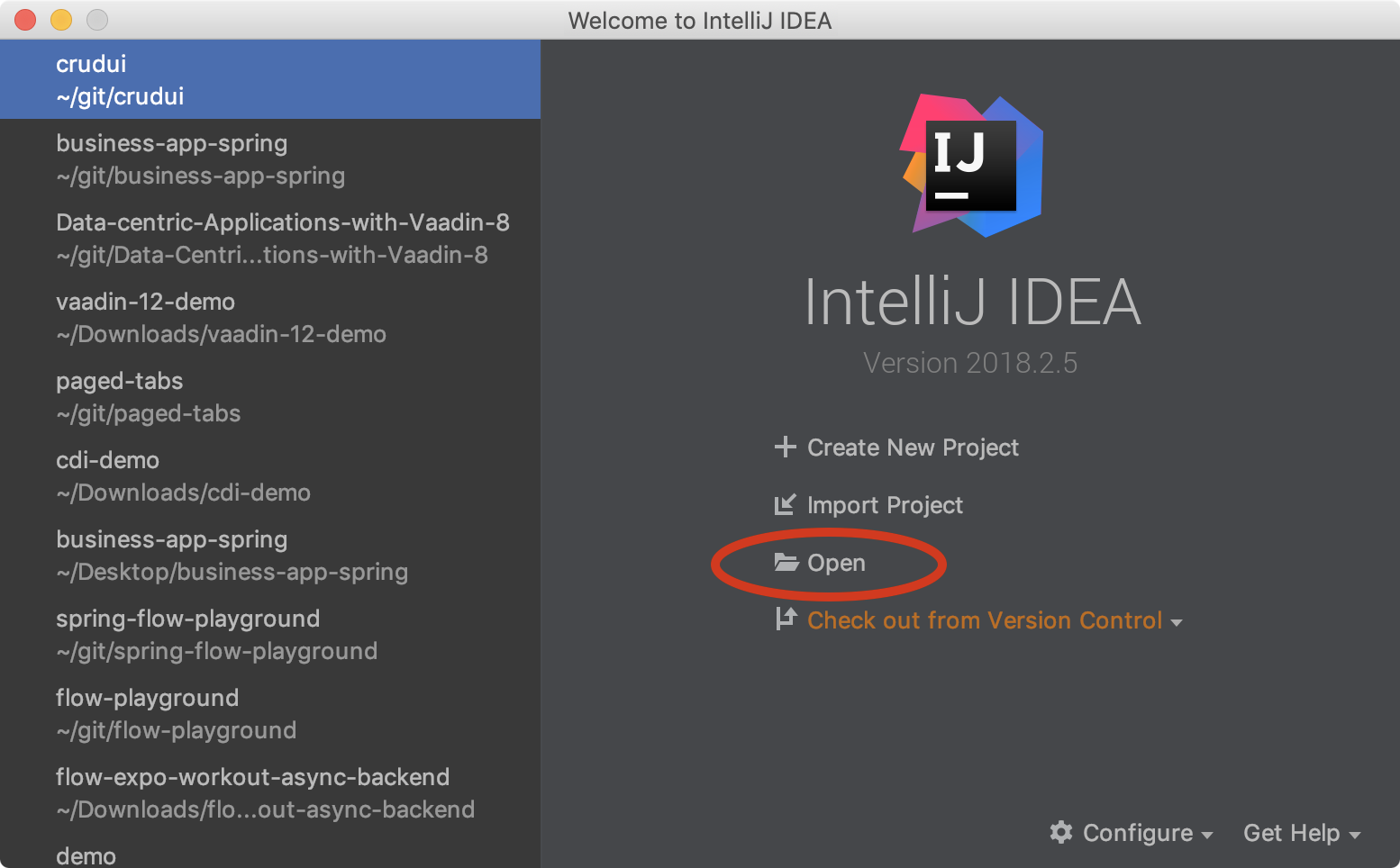Click the Version Control checkout icon
The image size is (1400, 868).
tap(786, 619)
